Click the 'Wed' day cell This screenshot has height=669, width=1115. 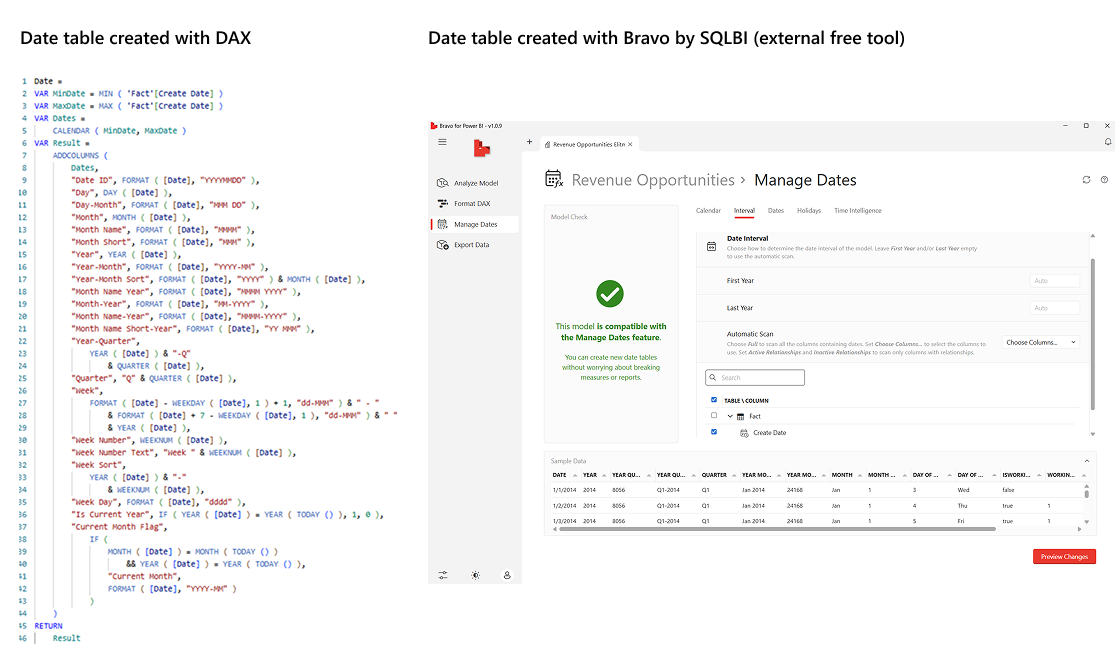(x=963, y=490)
